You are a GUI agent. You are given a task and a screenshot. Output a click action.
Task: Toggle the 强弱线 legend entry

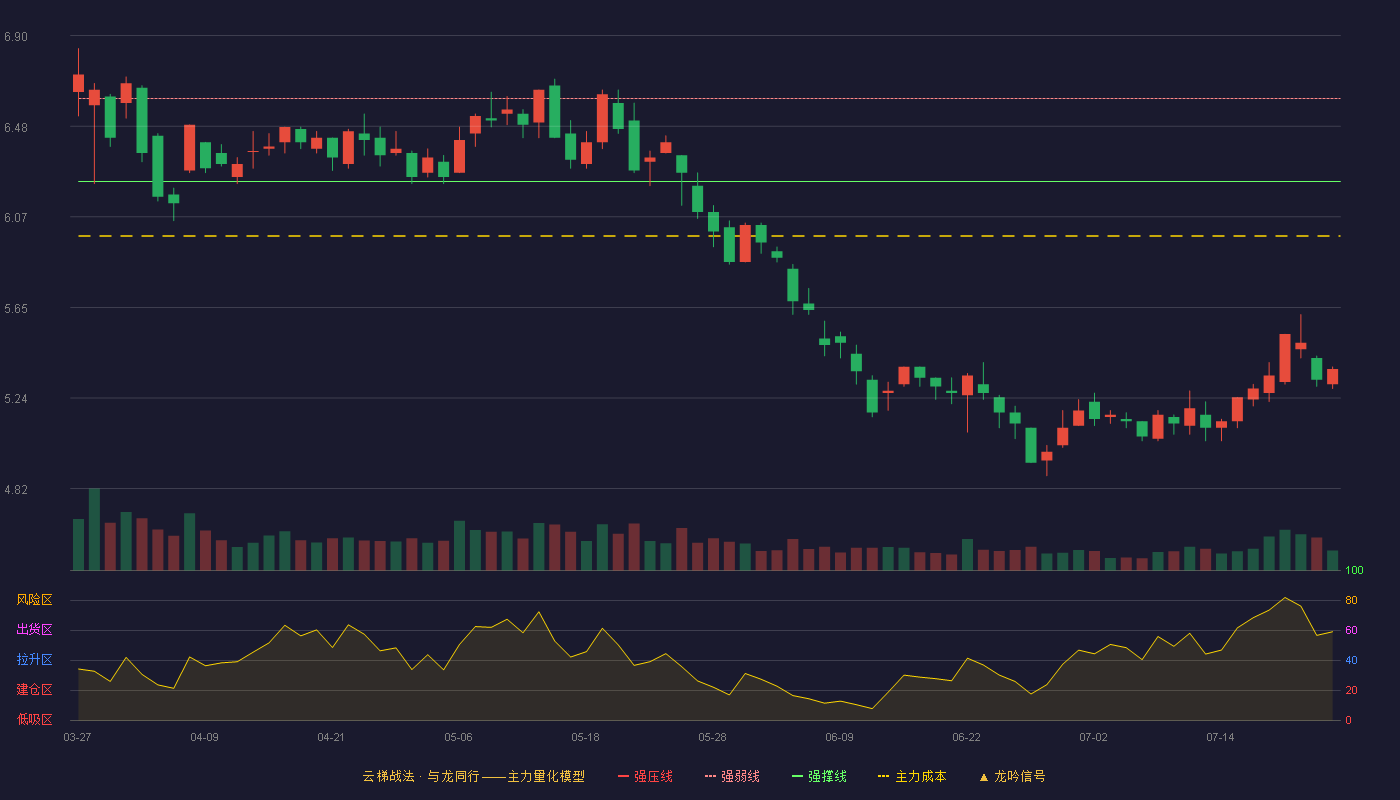pos(732,776)
